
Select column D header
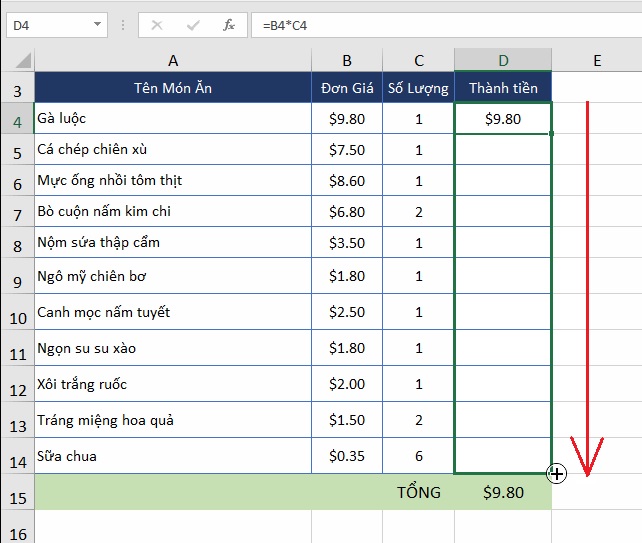point(503,61)
